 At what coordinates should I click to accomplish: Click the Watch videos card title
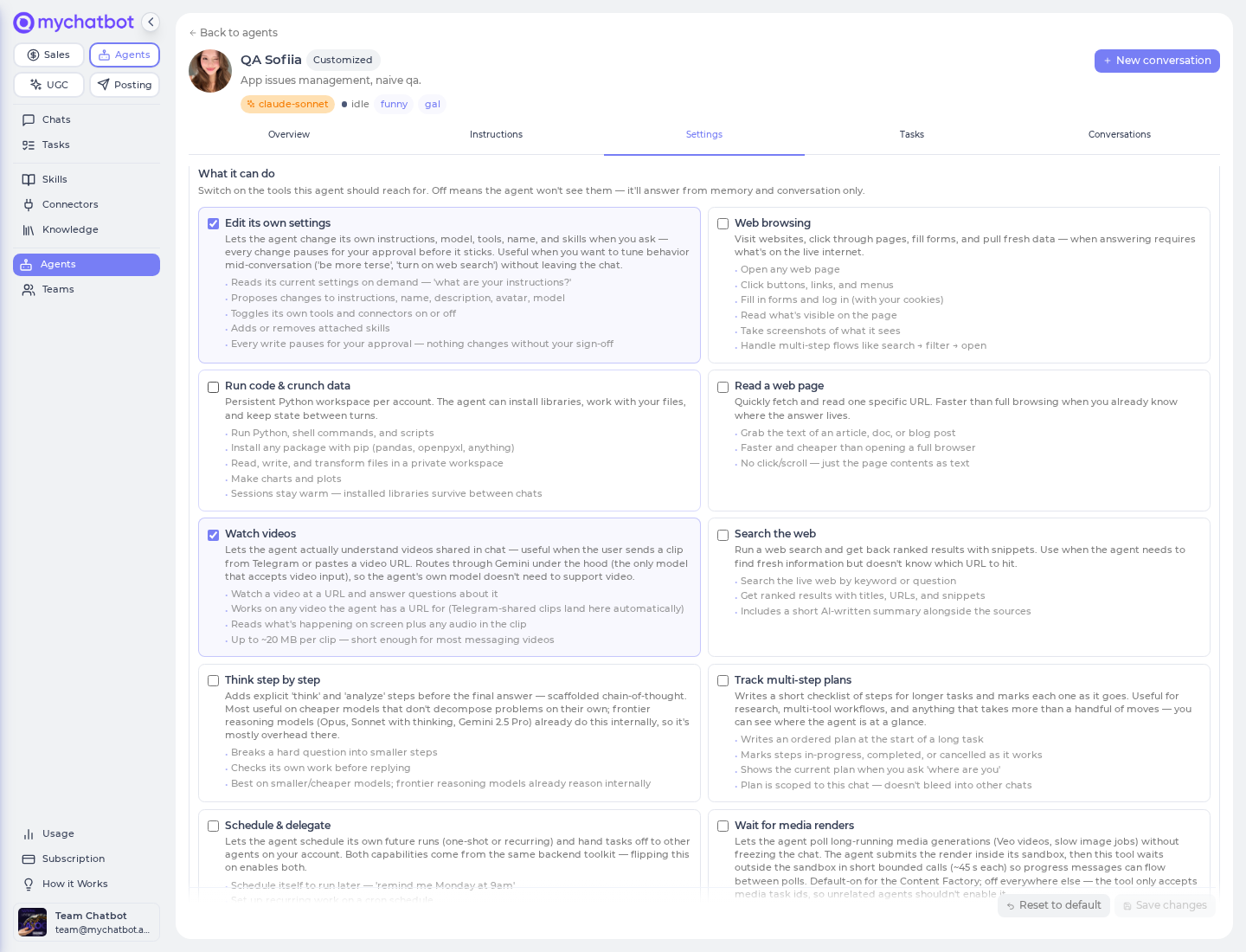click(x=260, y=534)
